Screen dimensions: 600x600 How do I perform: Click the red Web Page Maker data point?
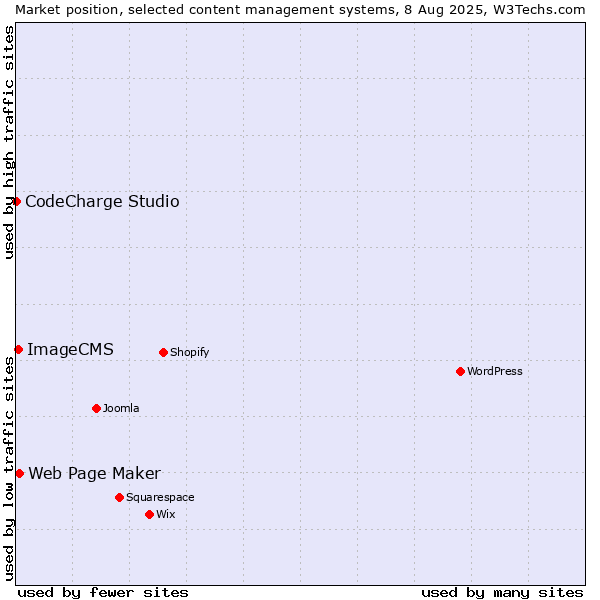(20, 474)
